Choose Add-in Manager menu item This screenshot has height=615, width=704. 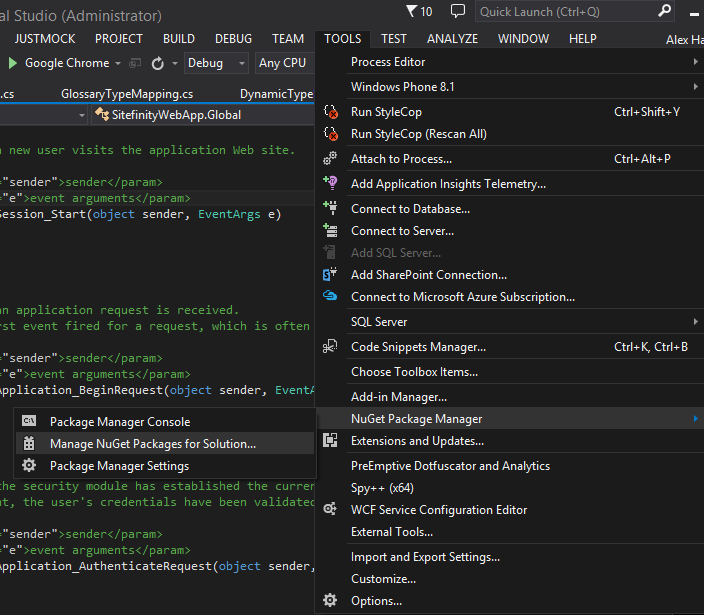[x=510, y=397]
